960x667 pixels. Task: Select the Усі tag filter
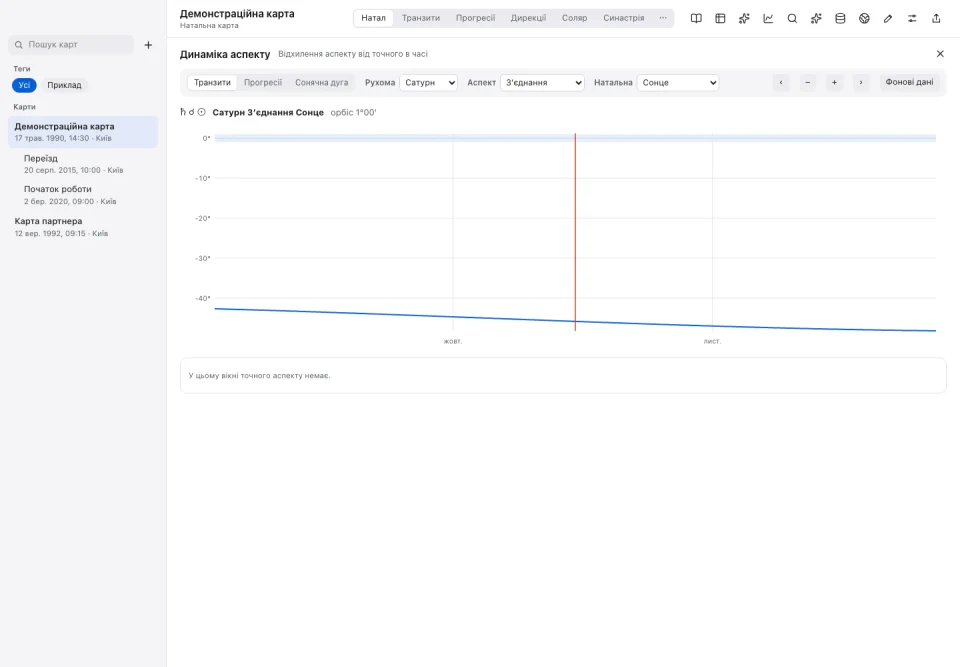point(24,85)
